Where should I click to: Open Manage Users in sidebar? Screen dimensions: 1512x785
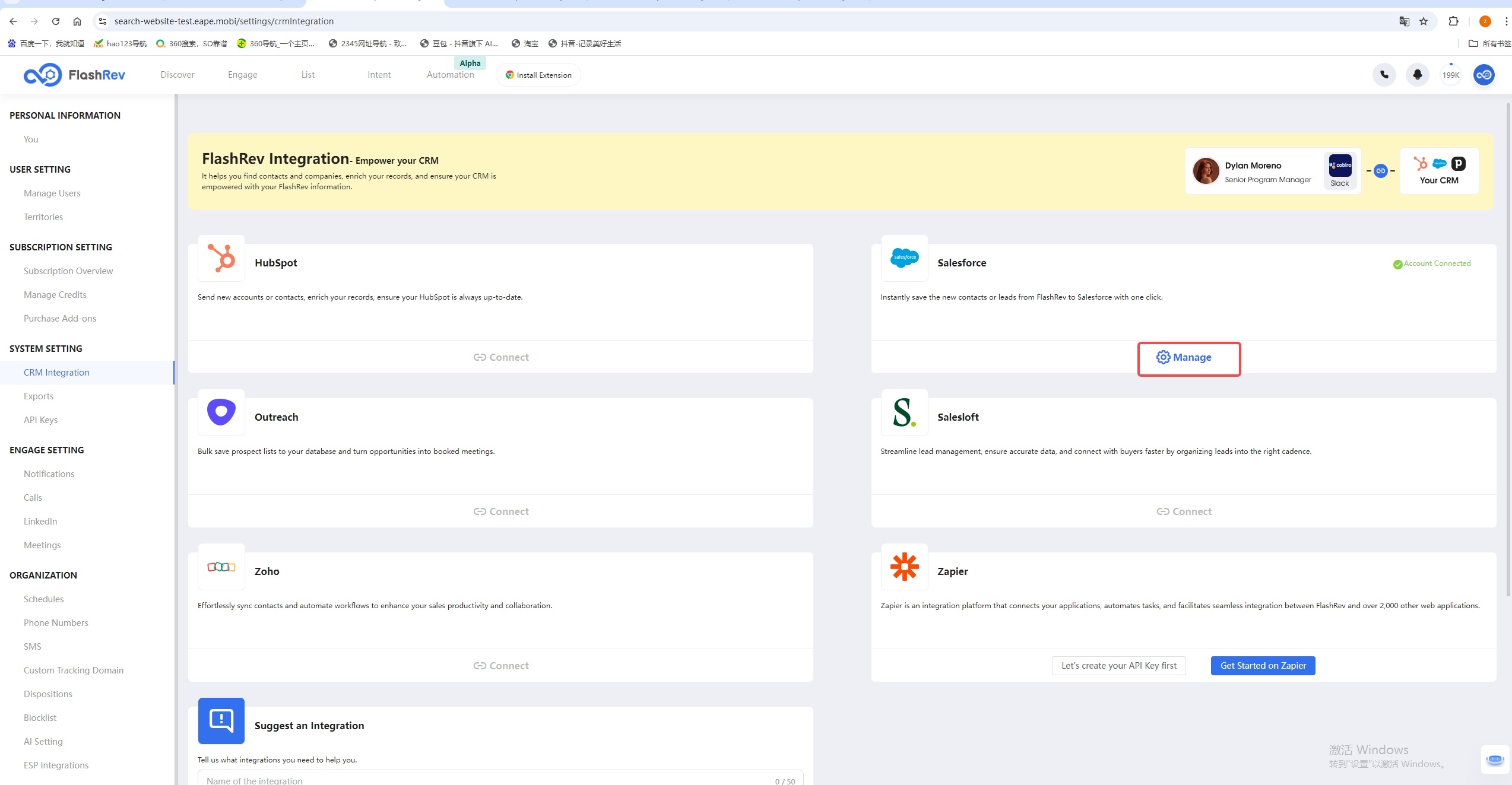52,193
